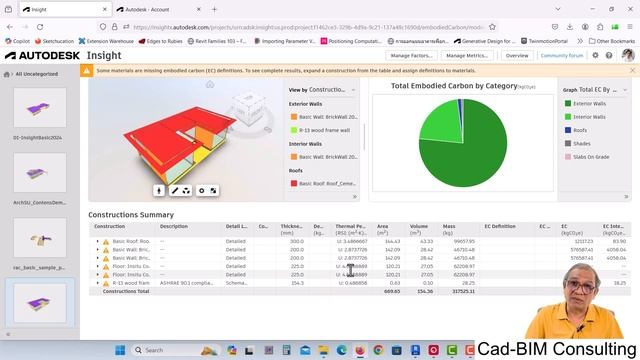Click the home icon beside All Uncategorized
The width and height of the screenshot is (640, 360).
click(7, 74)
